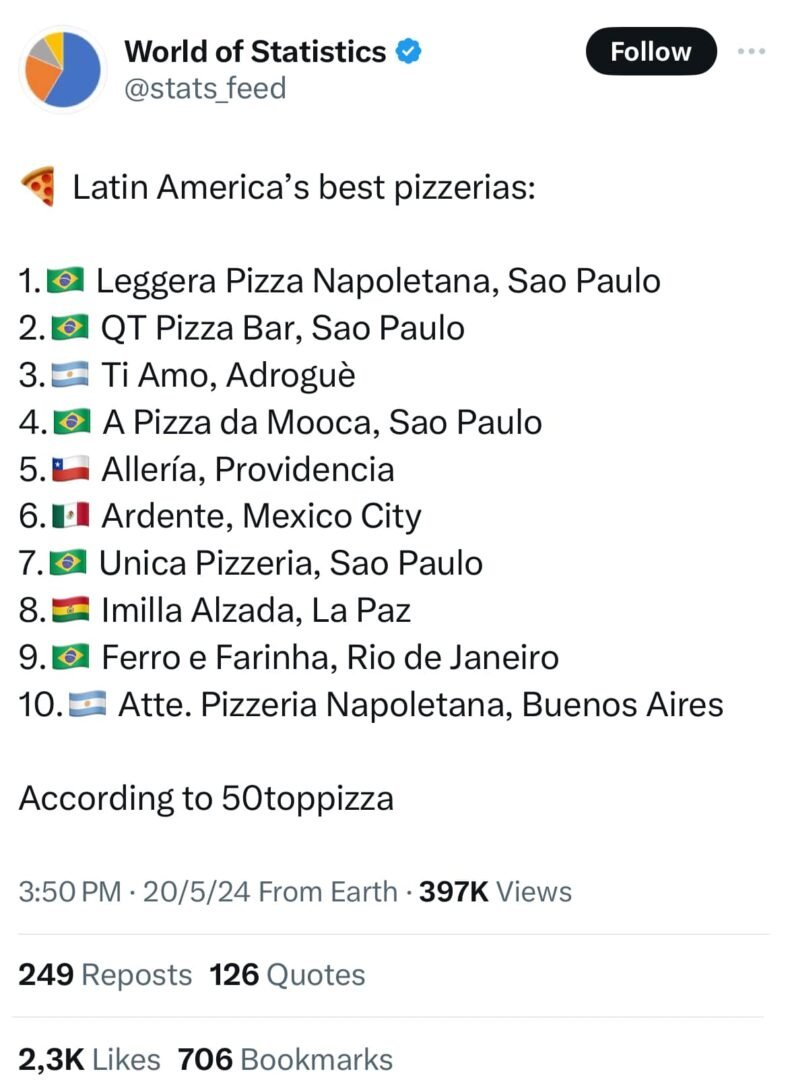
Task: Click the 706 Bookmarks count
Action: [285, 1058]
